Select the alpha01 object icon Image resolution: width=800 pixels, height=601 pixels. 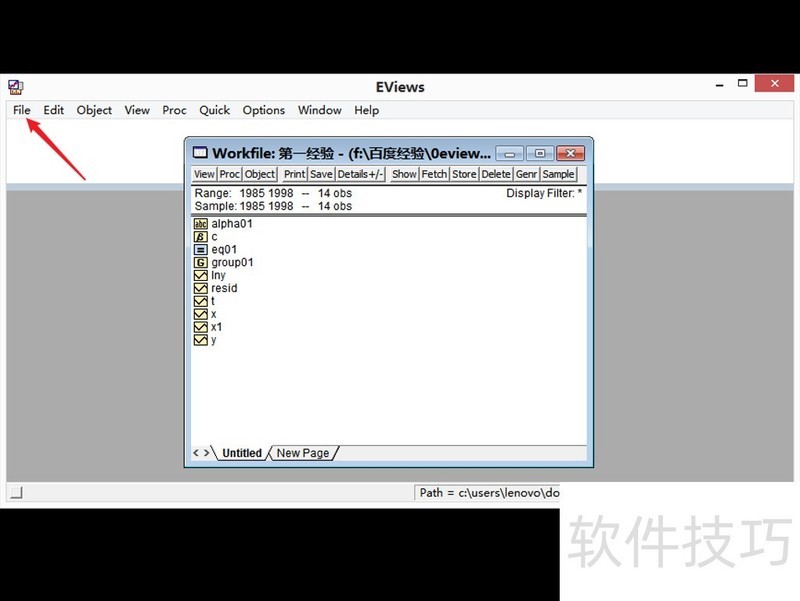(201, 223)
